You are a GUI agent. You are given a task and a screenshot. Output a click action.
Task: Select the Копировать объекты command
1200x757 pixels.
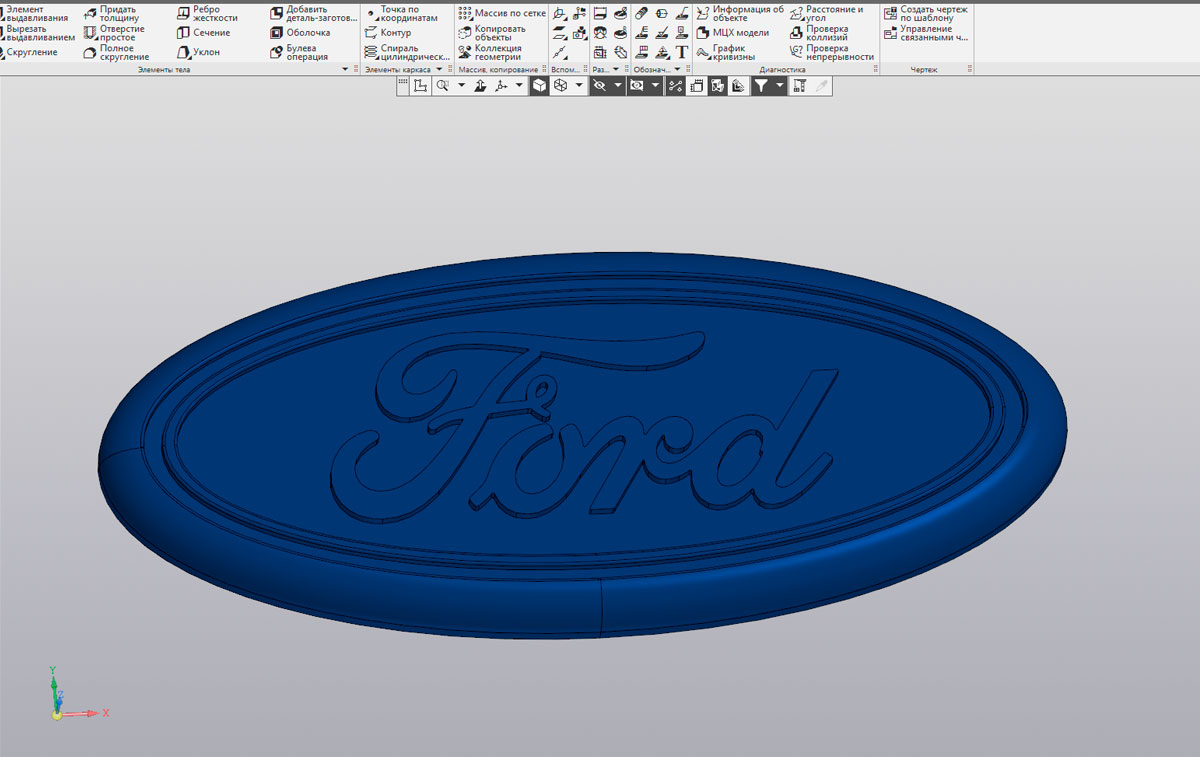click(492, 33)
